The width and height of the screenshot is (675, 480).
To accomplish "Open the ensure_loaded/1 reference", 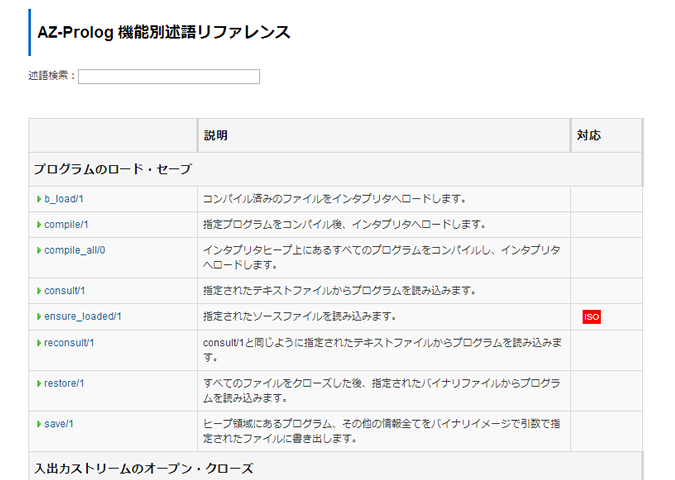I will pyautogui.click(x=83, y=316).
